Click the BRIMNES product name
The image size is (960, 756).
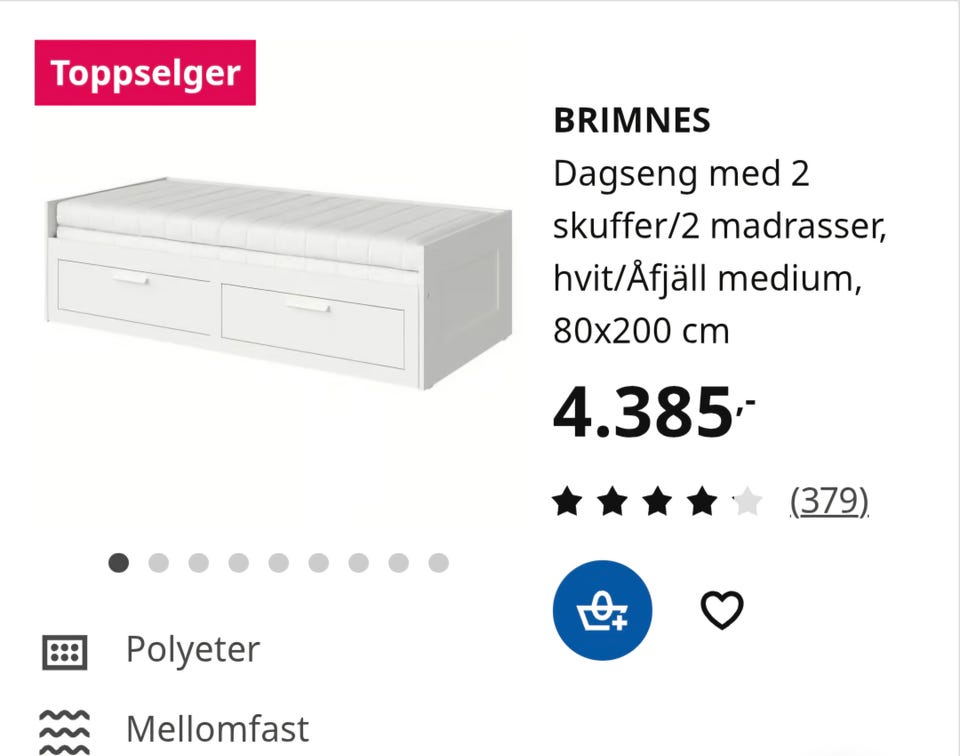click(631, 120)
